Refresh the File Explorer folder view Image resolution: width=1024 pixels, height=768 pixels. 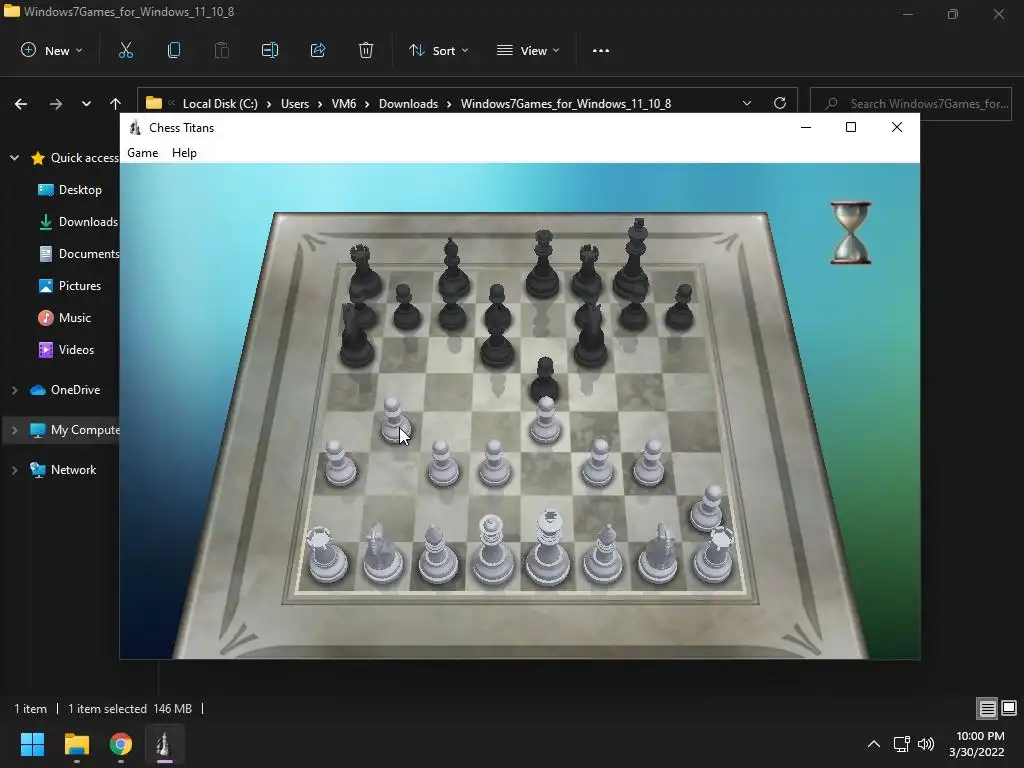pos(780,103)
